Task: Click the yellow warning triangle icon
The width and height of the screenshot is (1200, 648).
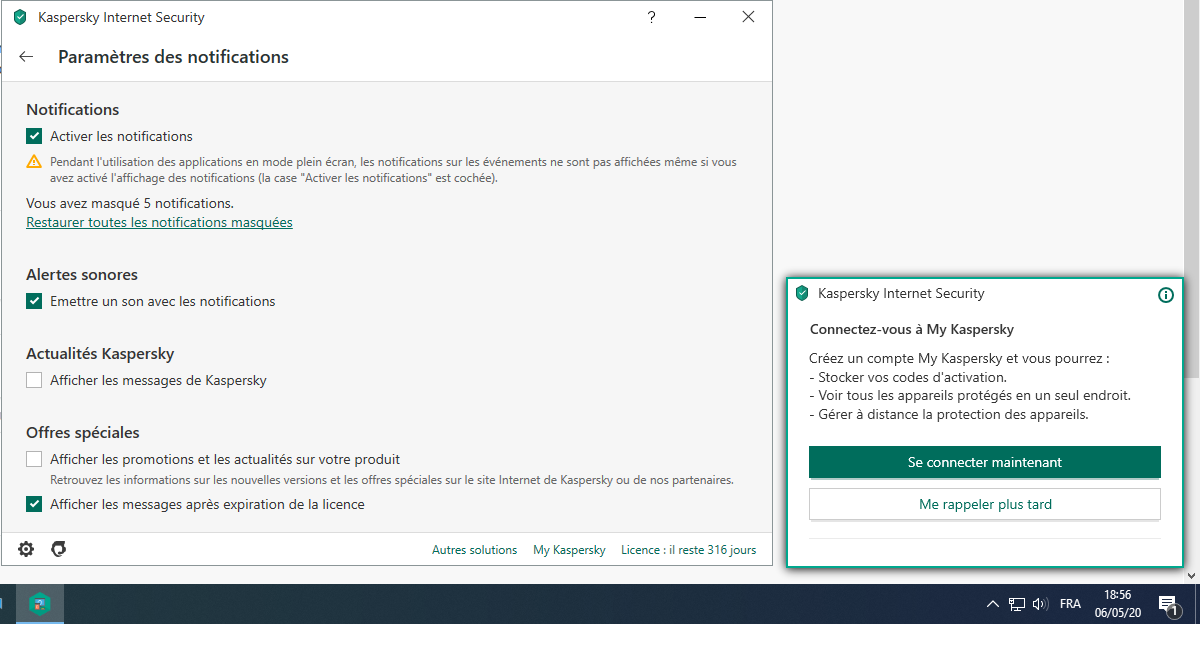Action: click(x=34, y=161)
